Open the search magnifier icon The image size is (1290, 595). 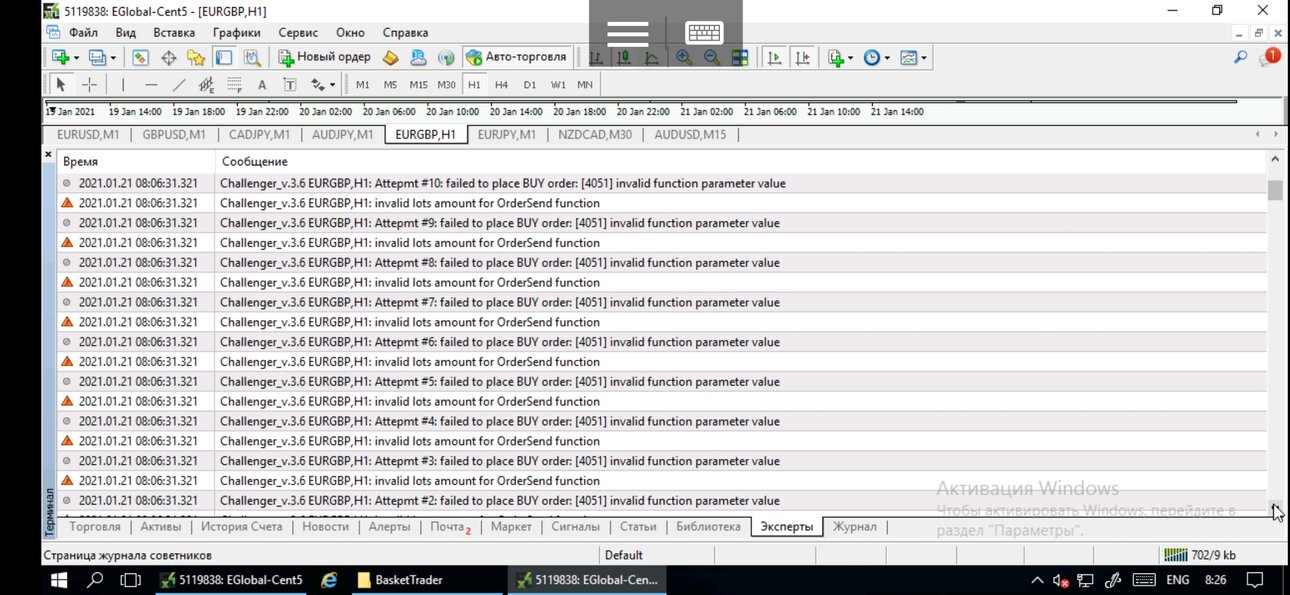(x=1241, y=58)
